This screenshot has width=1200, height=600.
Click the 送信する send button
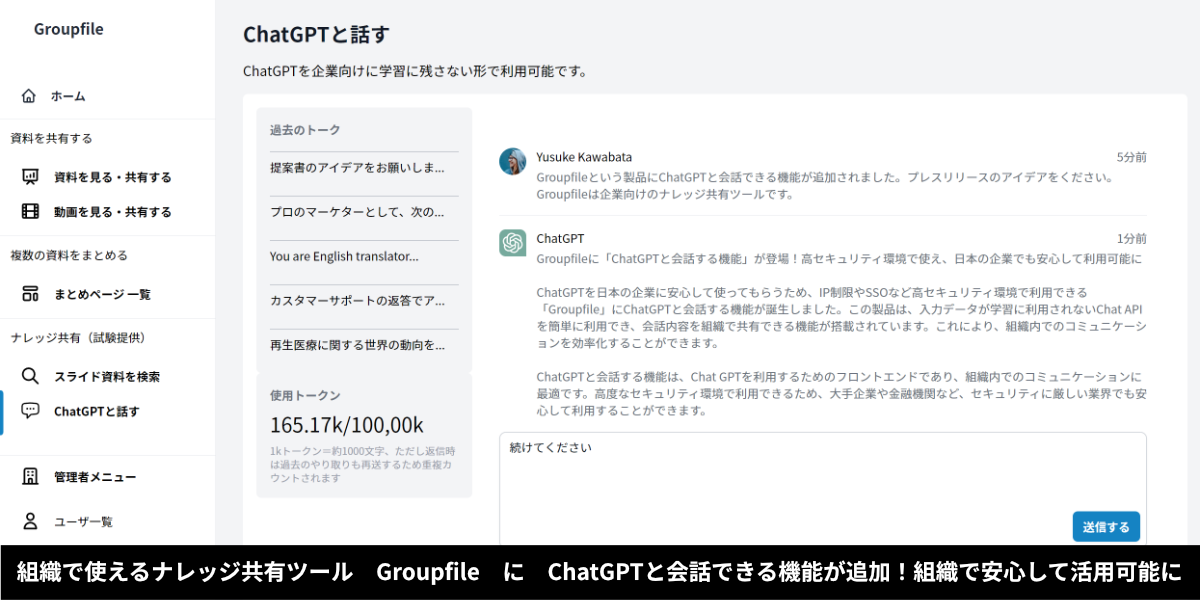[x=1106, y=527]
